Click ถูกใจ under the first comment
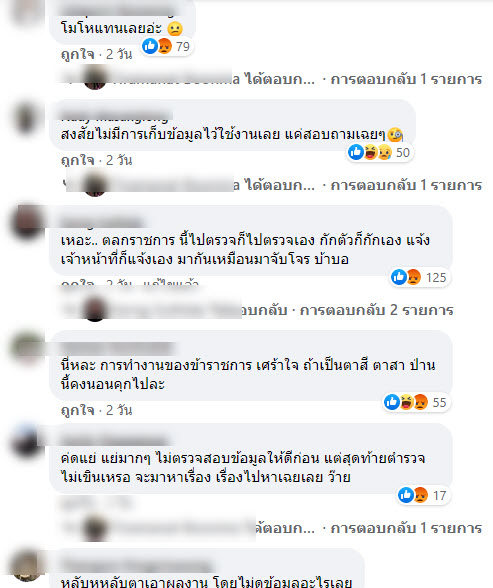The height and width of the screenshot is (588, 493). coord(78,54)
